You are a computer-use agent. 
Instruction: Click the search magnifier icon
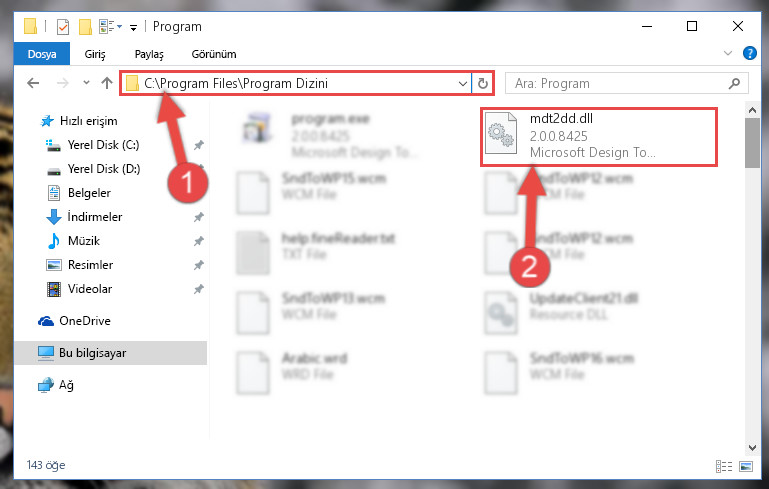coord(734,83)
